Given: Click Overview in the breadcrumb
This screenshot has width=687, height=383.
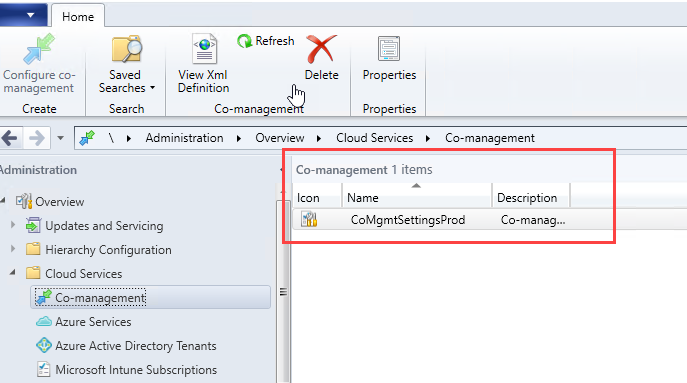Looking at the screenshot, I should pyautogui.click(x=280, y=138).
